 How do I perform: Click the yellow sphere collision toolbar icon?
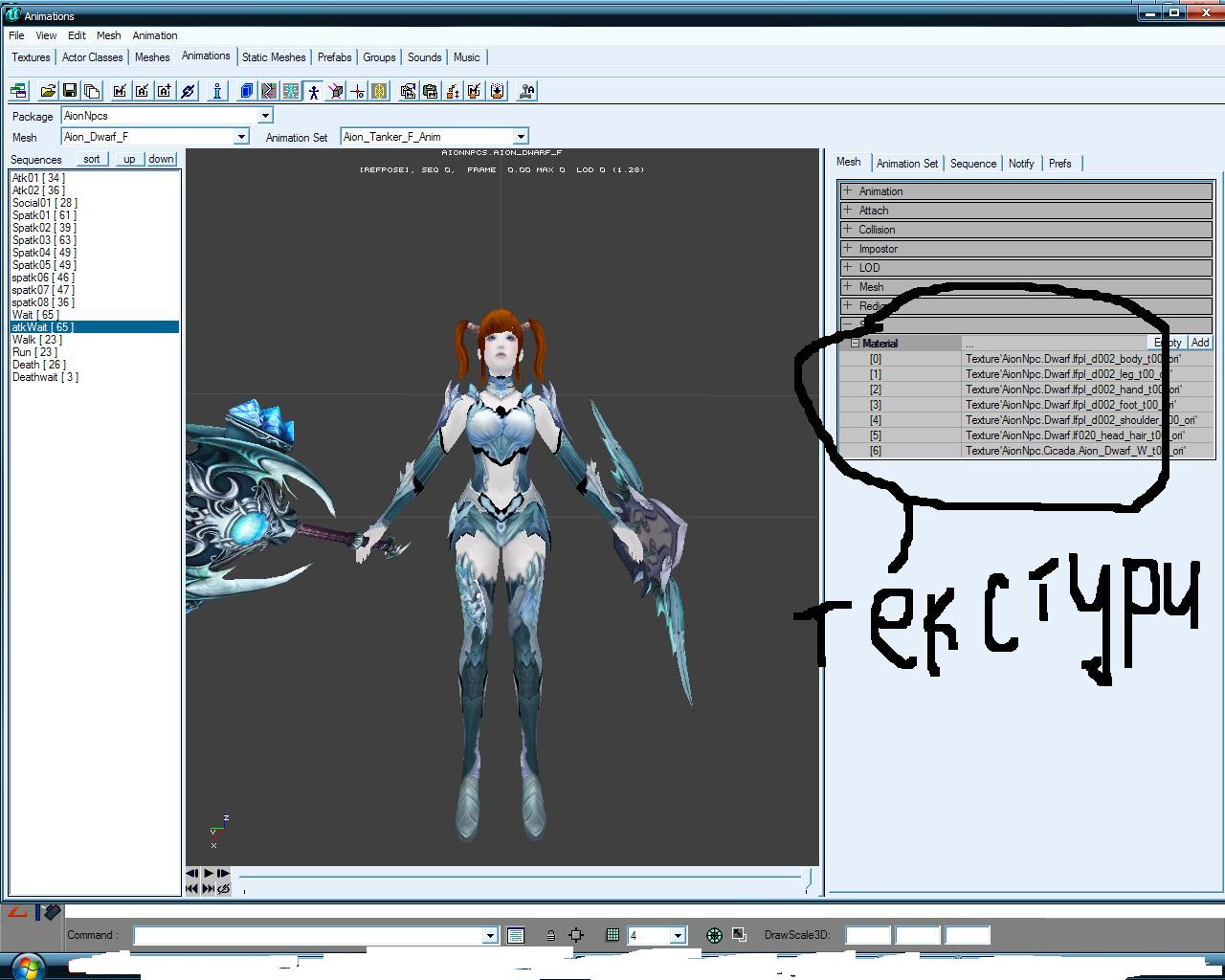tap(379, 91)
